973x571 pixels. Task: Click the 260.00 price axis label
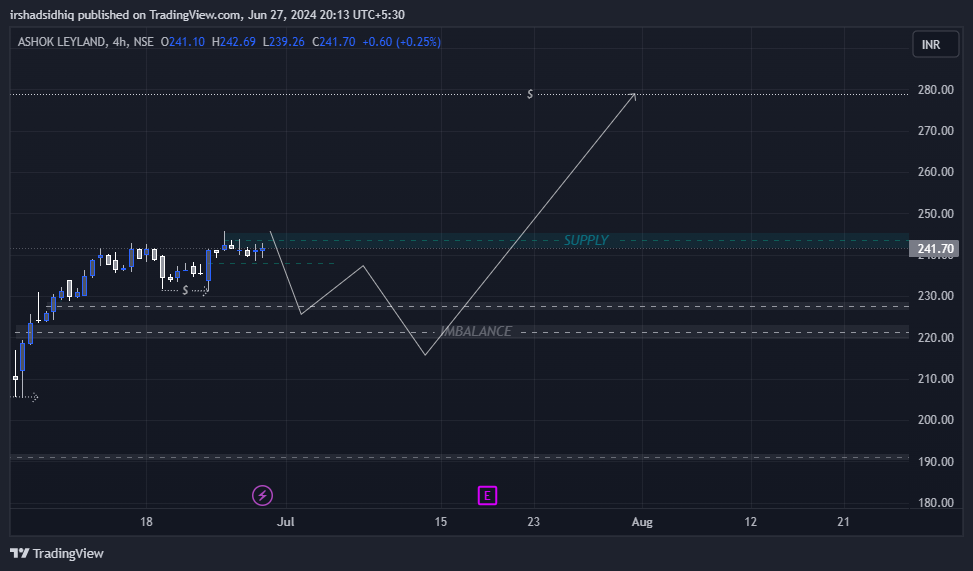[x=935, y=172]
